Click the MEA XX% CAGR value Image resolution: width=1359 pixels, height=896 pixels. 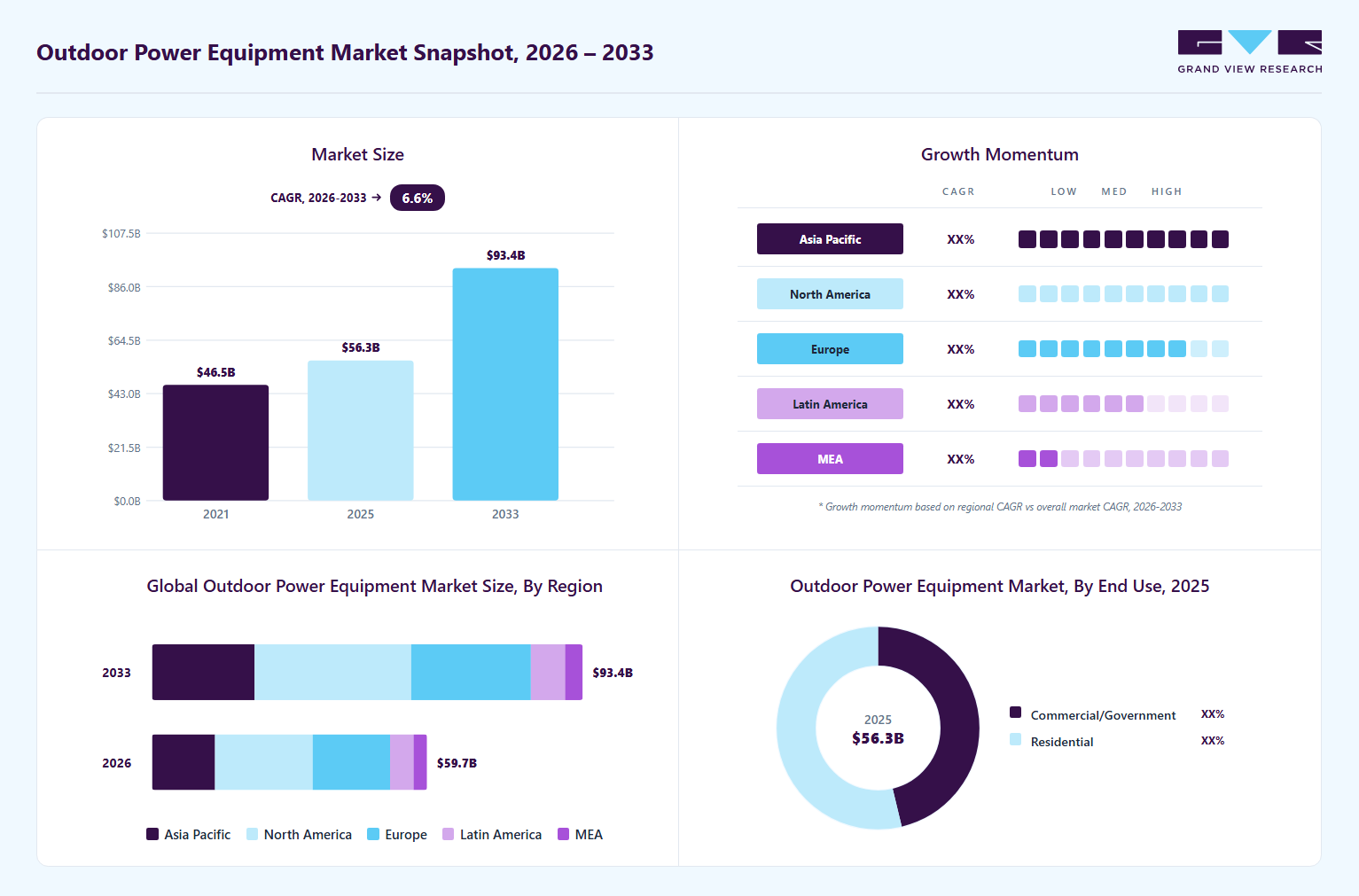tap(961, 459)
